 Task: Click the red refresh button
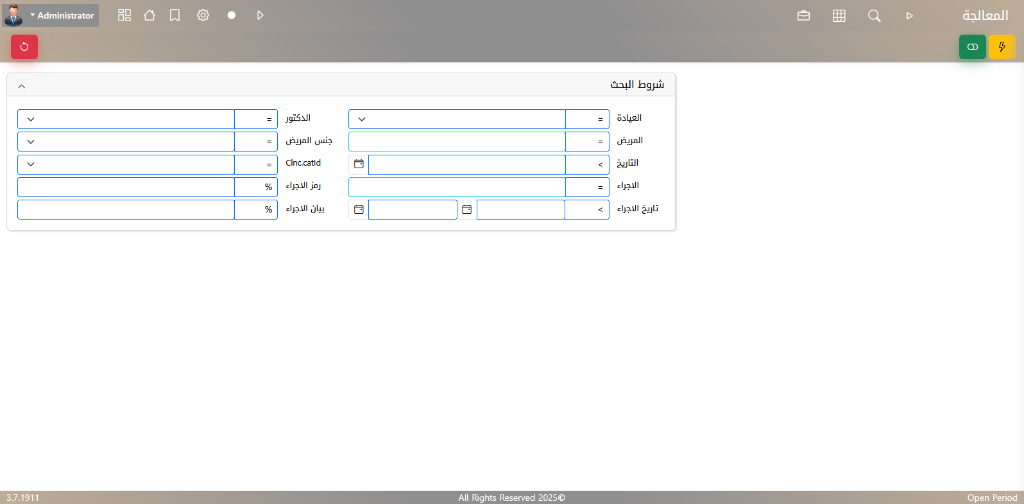(24, 47)
